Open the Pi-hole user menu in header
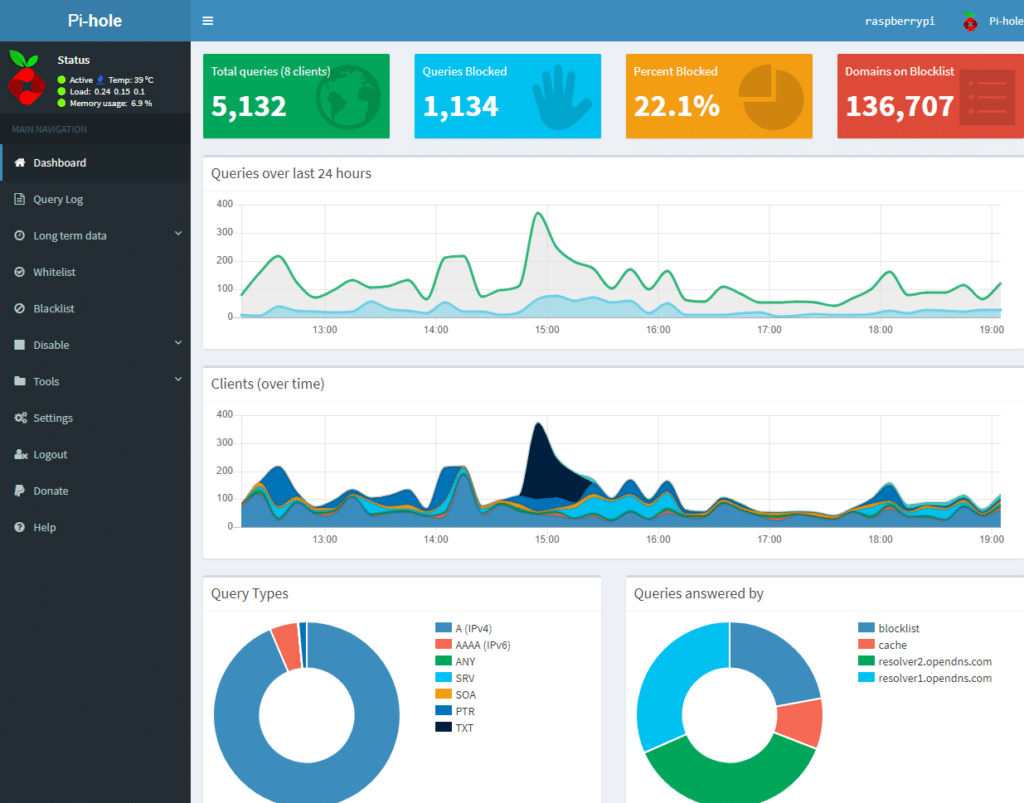Screen dimensions: 1024x803 pos(992,21)
